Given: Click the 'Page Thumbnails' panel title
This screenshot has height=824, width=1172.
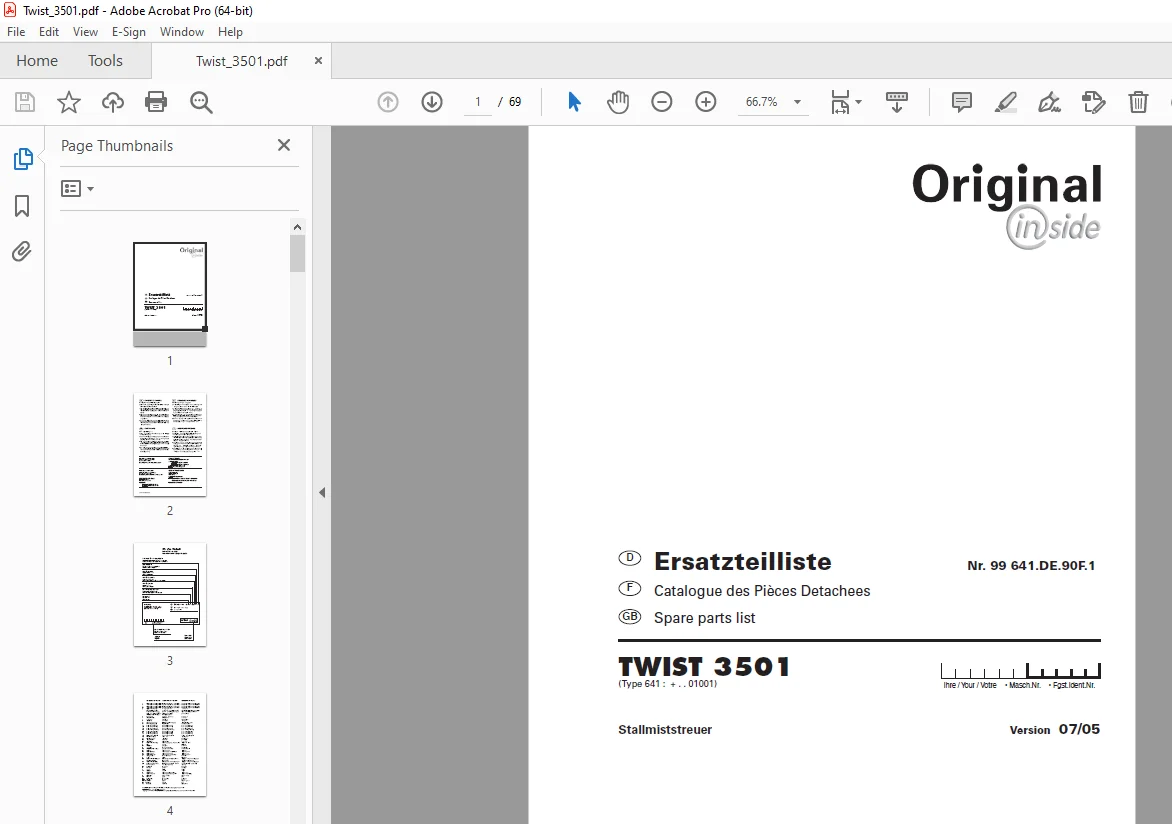Looking at the screenshot, I should [117, 146].
